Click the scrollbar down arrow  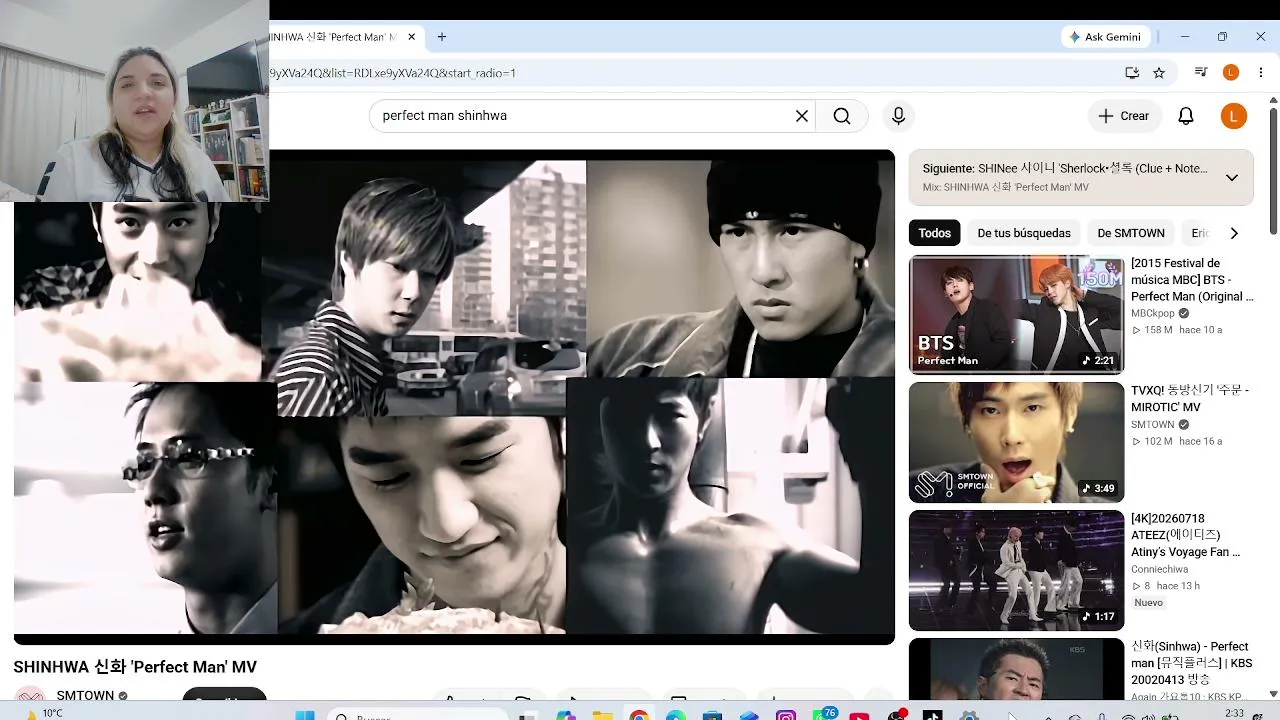1273,693
